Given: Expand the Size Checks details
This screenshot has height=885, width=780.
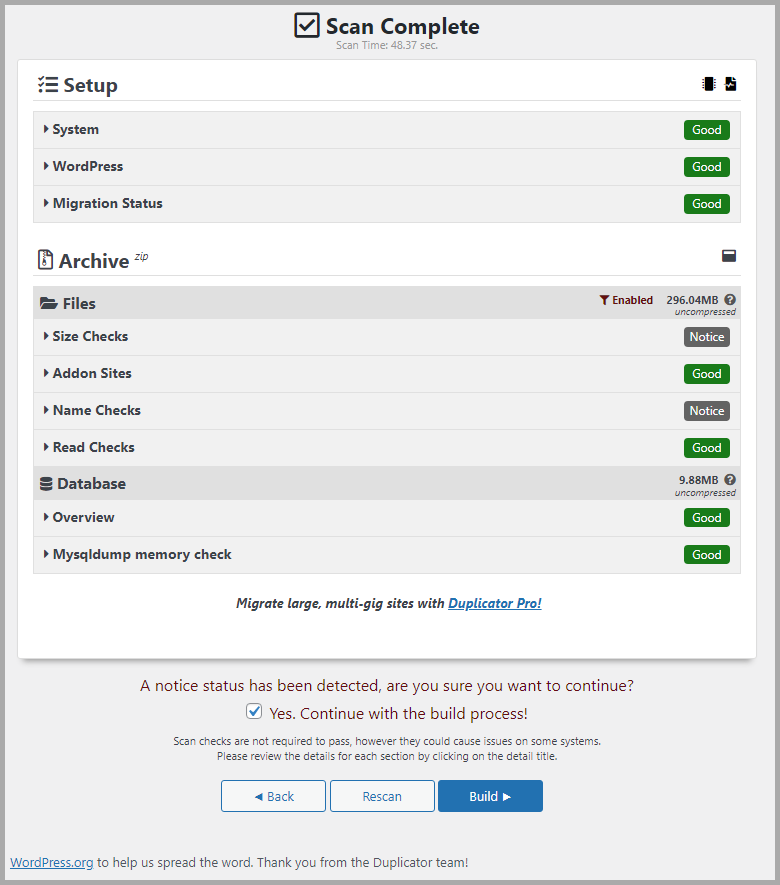Looking at the screenshot, I should click(x=90, y=336).
